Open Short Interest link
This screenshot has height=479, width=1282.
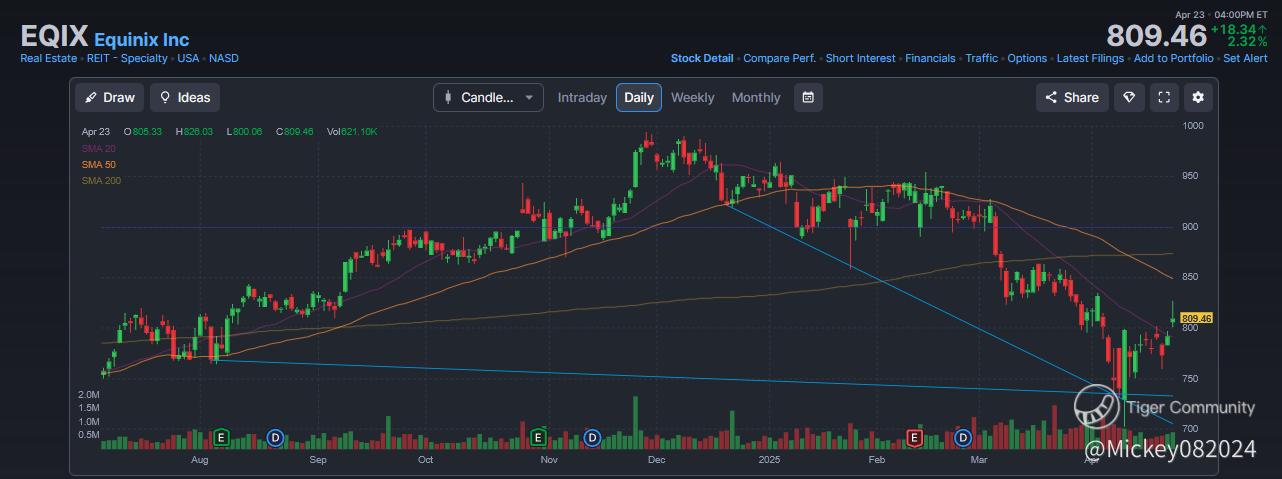[x=860, y=58]
